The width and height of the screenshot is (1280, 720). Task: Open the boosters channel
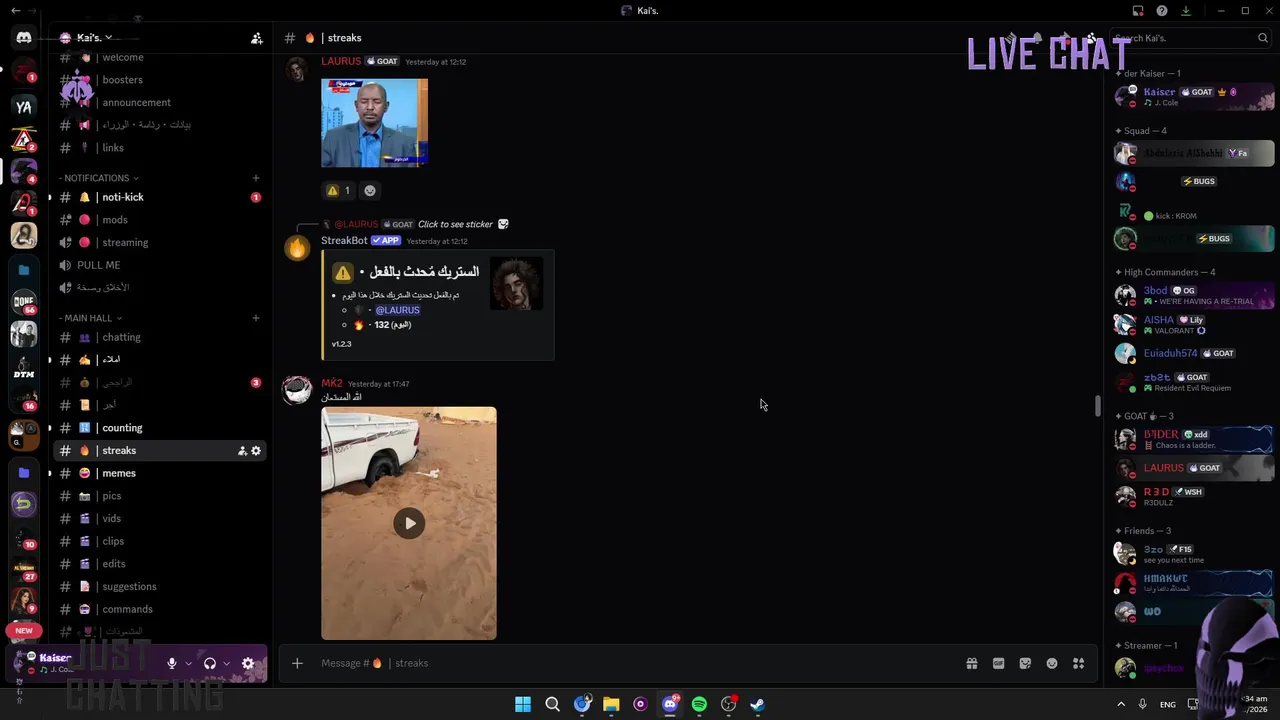tap(160, 80)
